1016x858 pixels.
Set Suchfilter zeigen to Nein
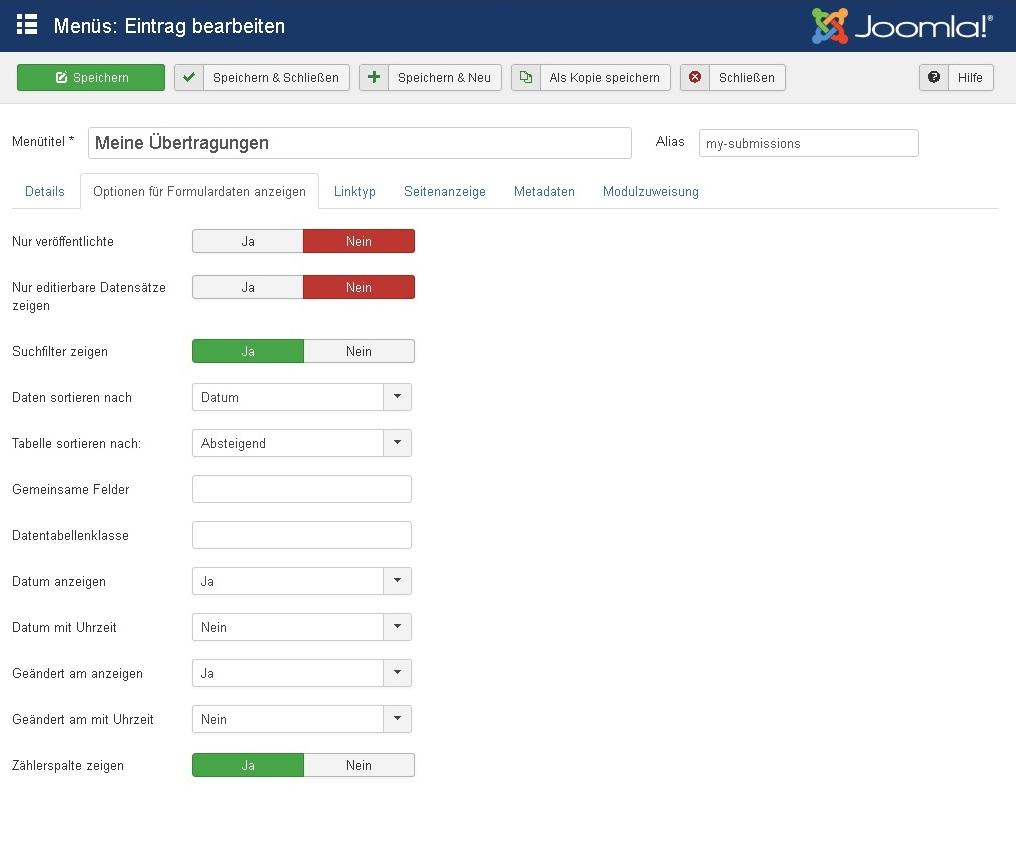(358, 351)
